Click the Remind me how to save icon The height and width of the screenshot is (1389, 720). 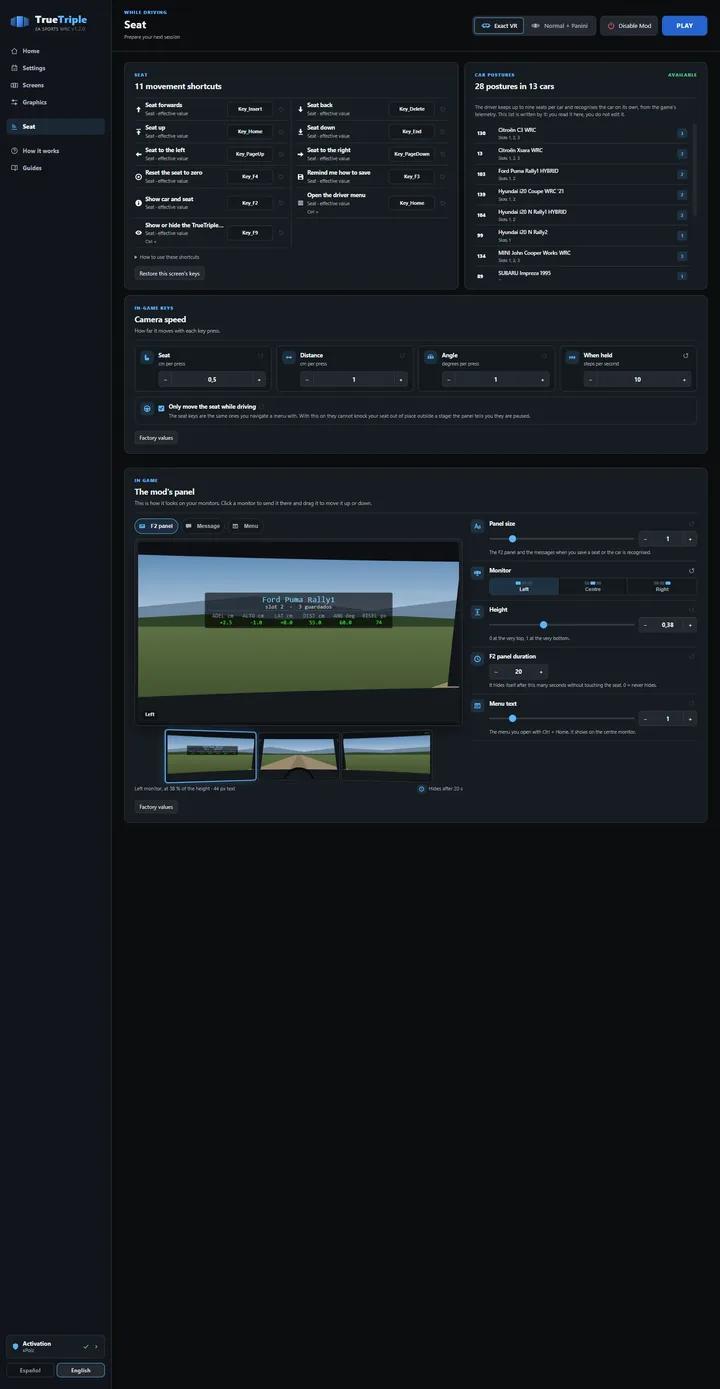click(300, 176)
